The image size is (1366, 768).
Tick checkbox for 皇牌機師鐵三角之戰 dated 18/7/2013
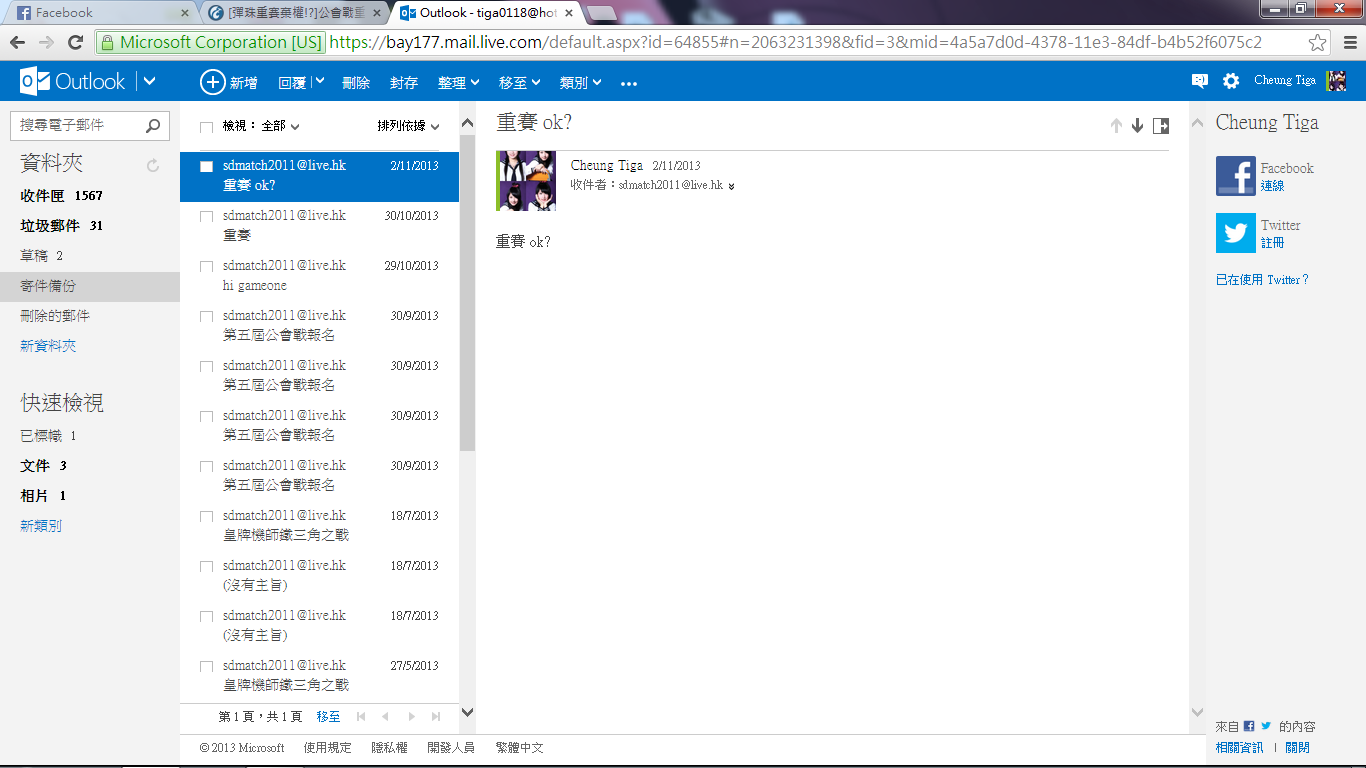206,516
